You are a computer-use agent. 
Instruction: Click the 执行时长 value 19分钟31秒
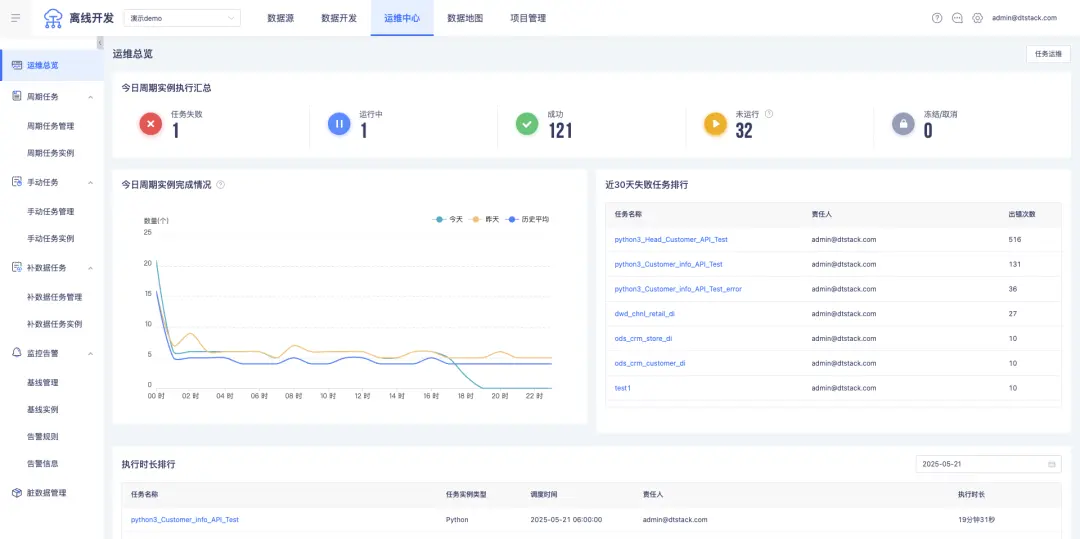pyautogui.click(x=976, y=520)
